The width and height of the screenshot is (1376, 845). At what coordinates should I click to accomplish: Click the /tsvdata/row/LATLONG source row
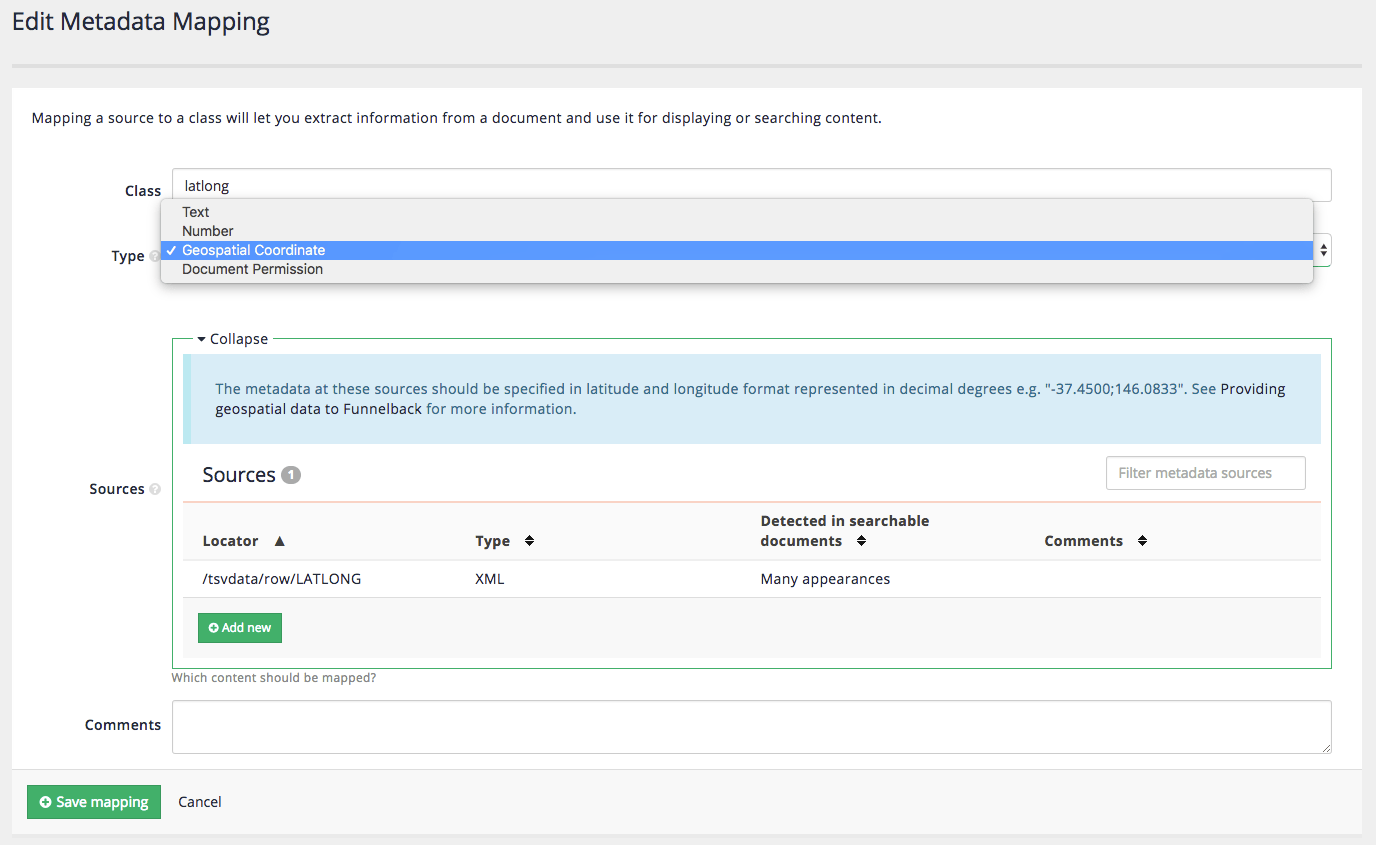coord(282,579)
